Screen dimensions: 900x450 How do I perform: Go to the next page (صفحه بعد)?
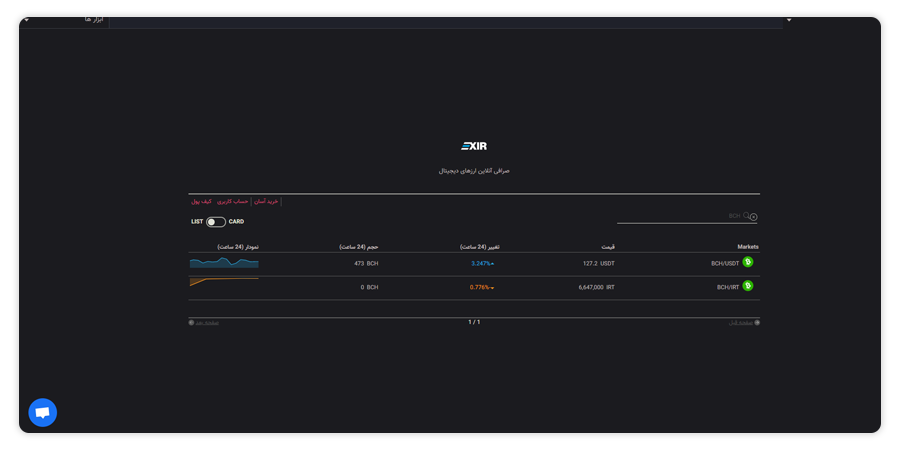tap(204, 323)
